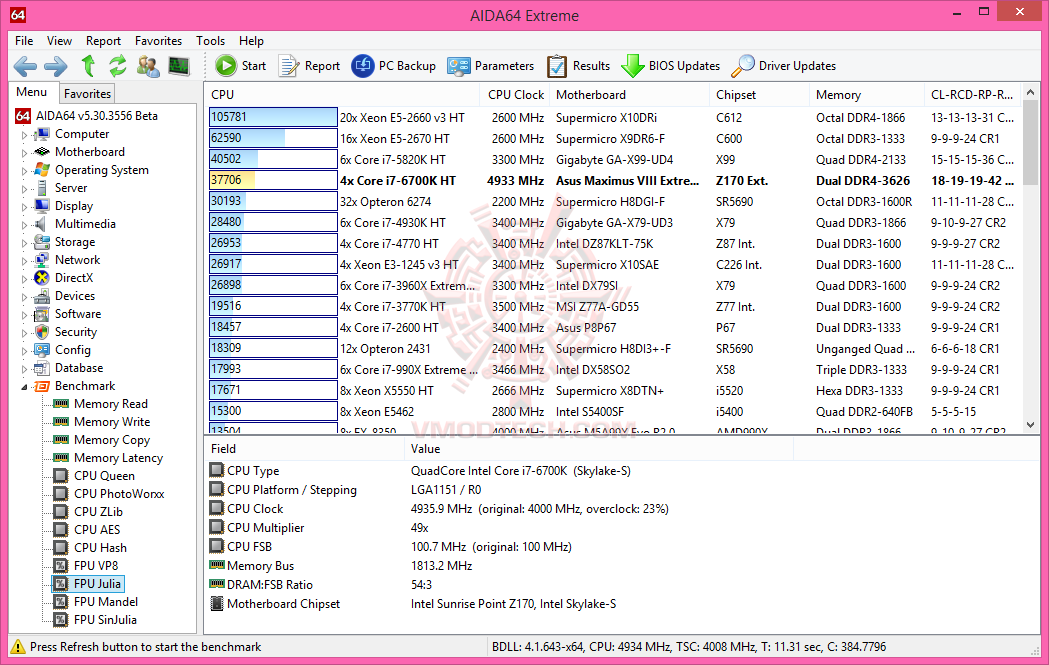Open the Report menu

[x=103, y=41]
